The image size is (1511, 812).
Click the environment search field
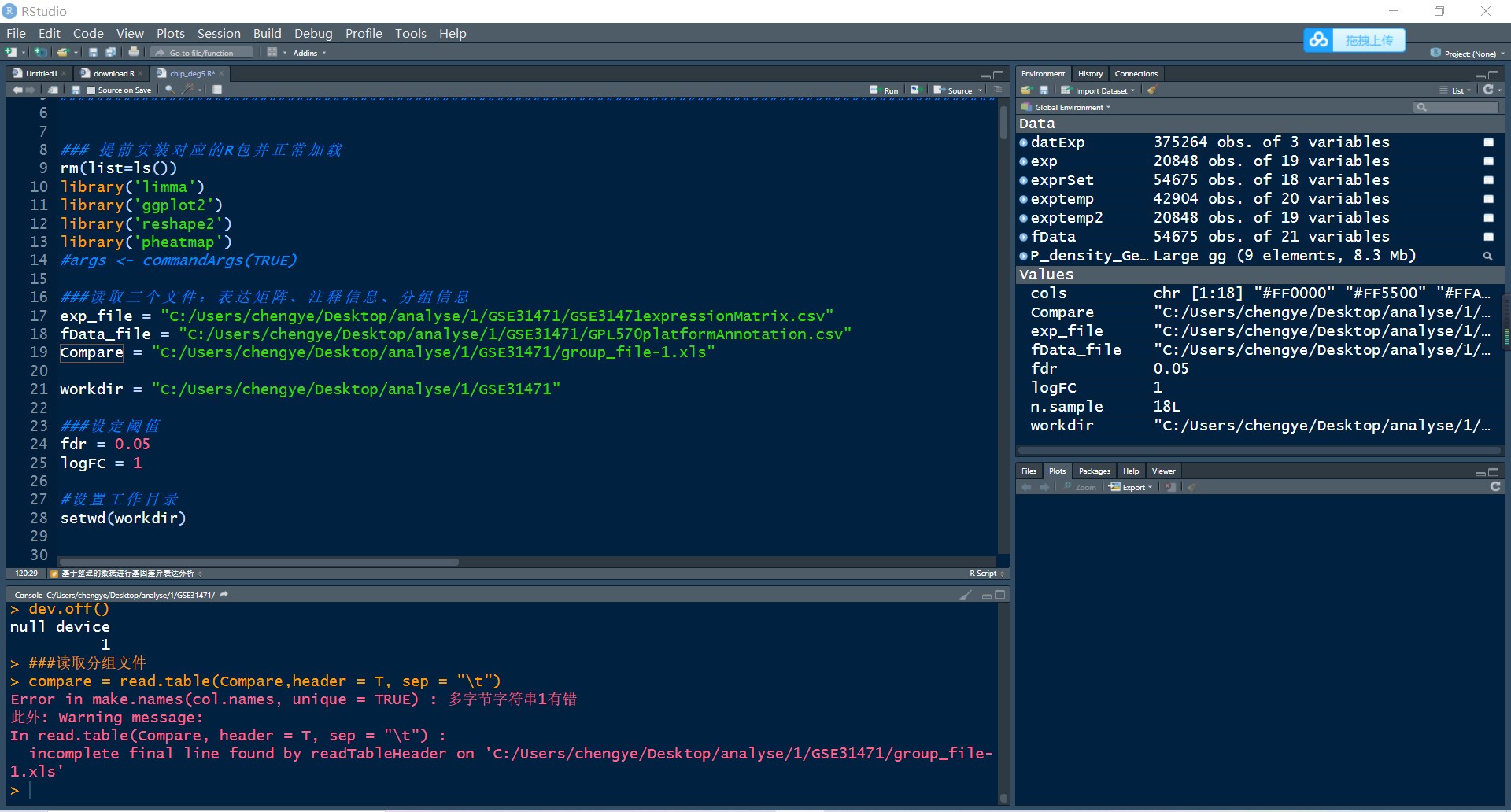[1456, 107]
